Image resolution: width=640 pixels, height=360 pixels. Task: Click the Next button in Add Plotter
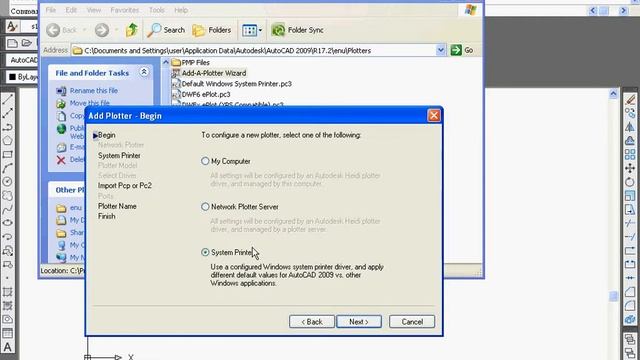(x=359, y=322)
